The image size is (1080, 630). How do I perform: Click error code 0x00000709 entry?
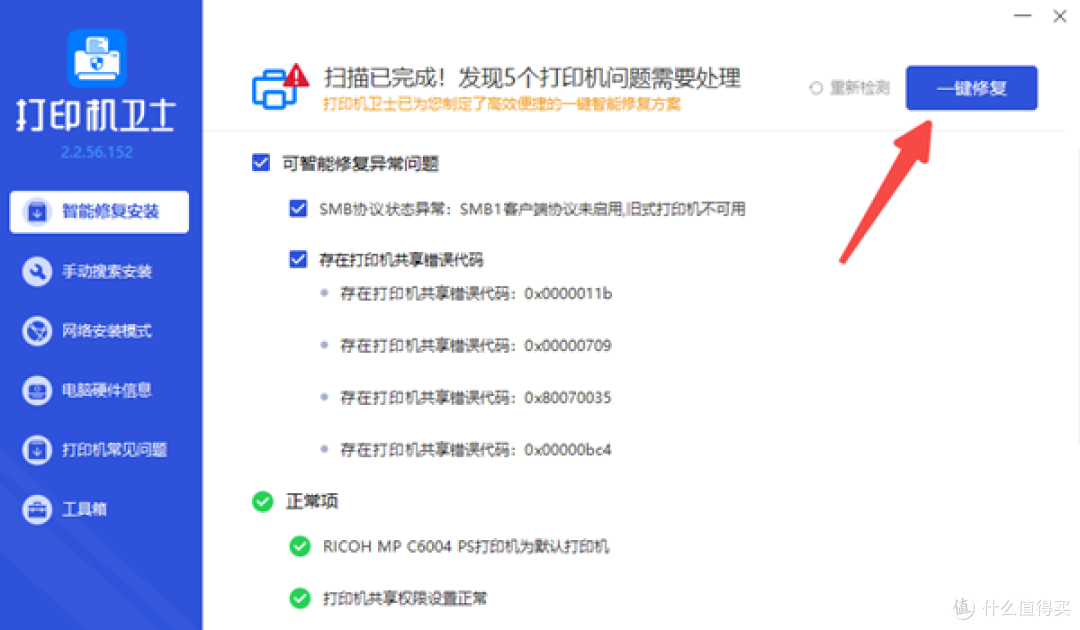pos(476,346)
